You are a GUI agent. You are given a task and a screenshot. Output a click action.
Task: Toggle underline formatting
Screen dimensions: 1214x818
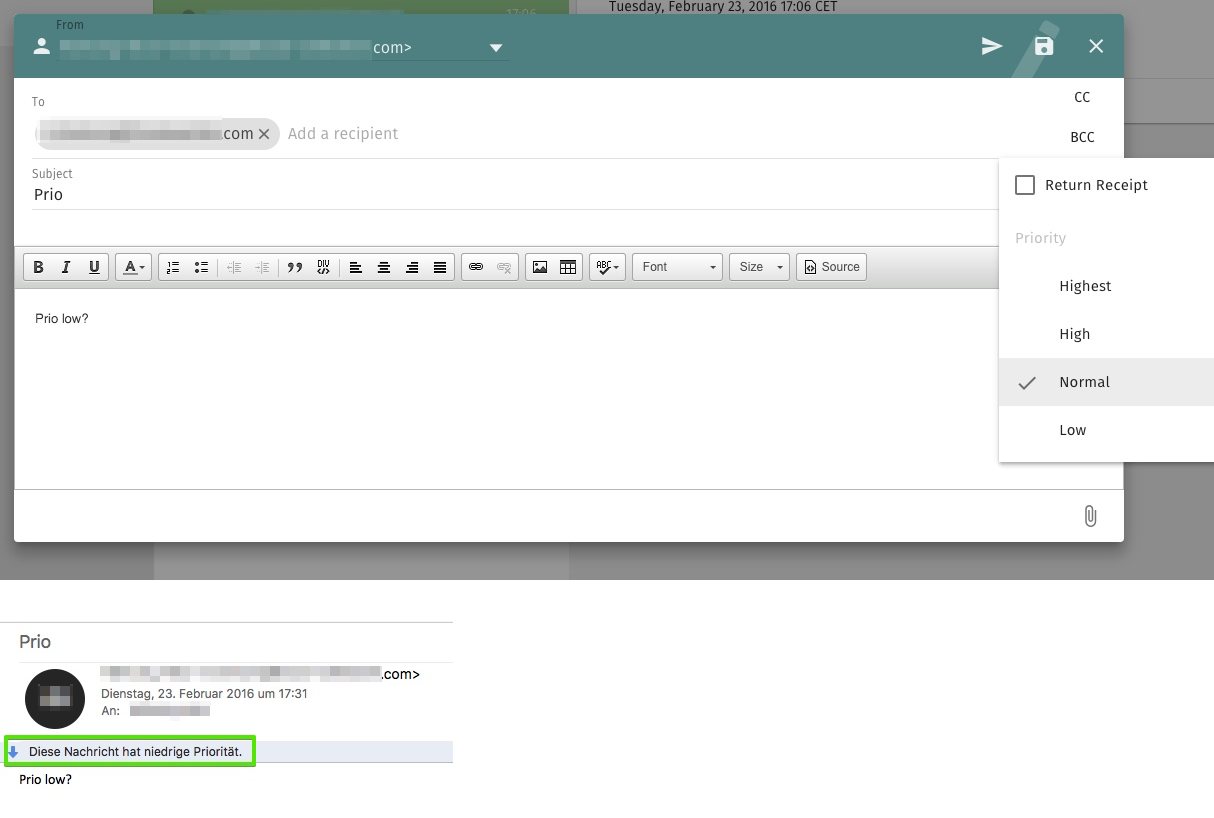coord(94,267)
